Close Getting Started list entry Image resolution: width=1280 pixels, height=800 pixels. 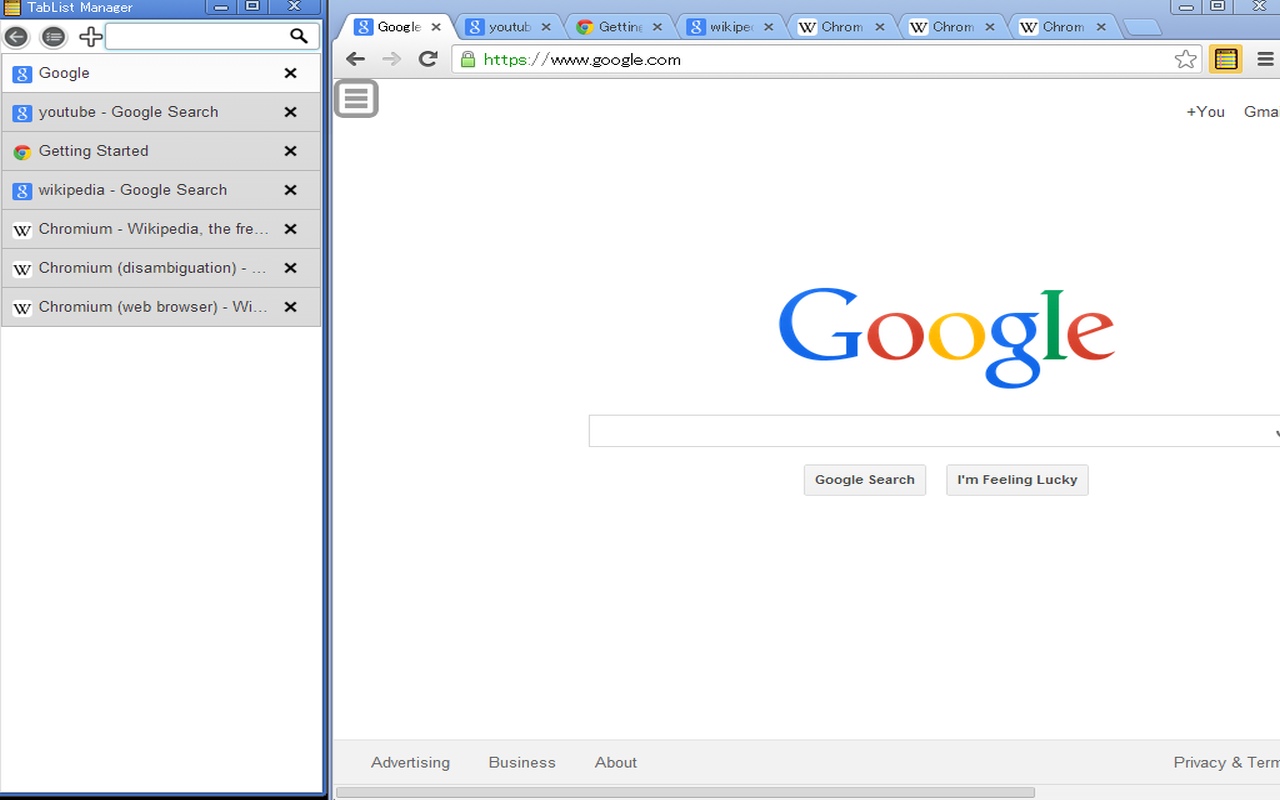coord(290,151)
